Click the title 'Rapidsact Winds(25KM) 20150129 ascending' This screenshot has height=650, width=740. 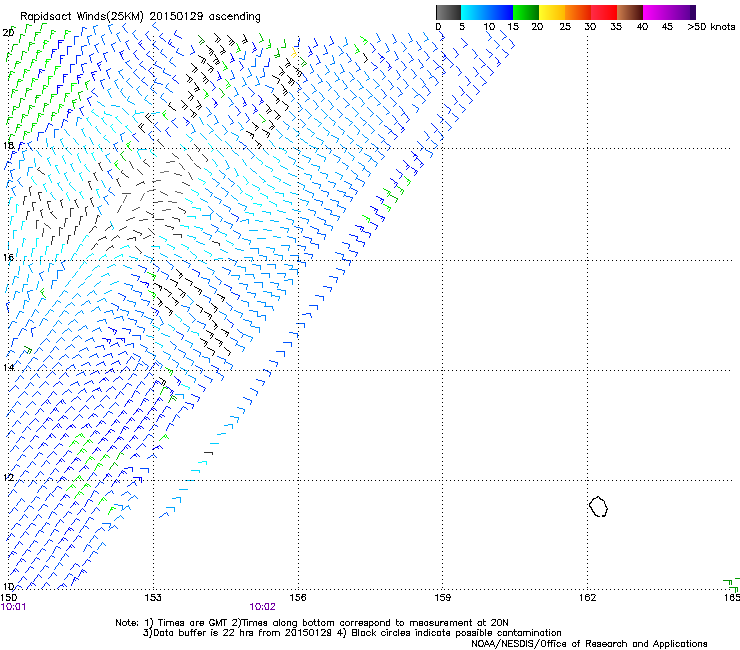pyautogui.click(x=140, y=17)
